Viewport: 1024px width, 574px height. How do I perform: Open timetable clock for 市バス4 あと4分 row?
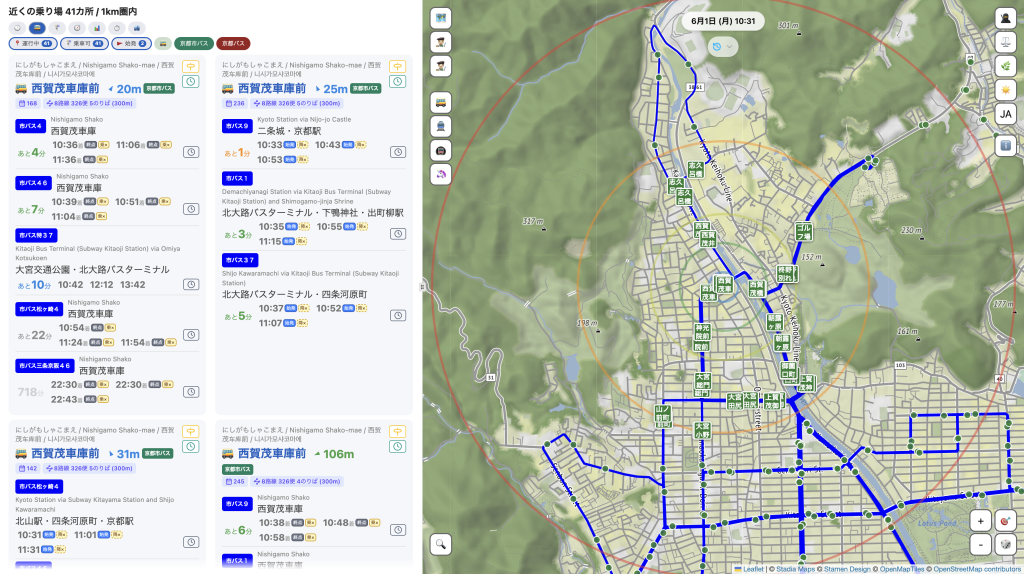click(x=191, y=152)
